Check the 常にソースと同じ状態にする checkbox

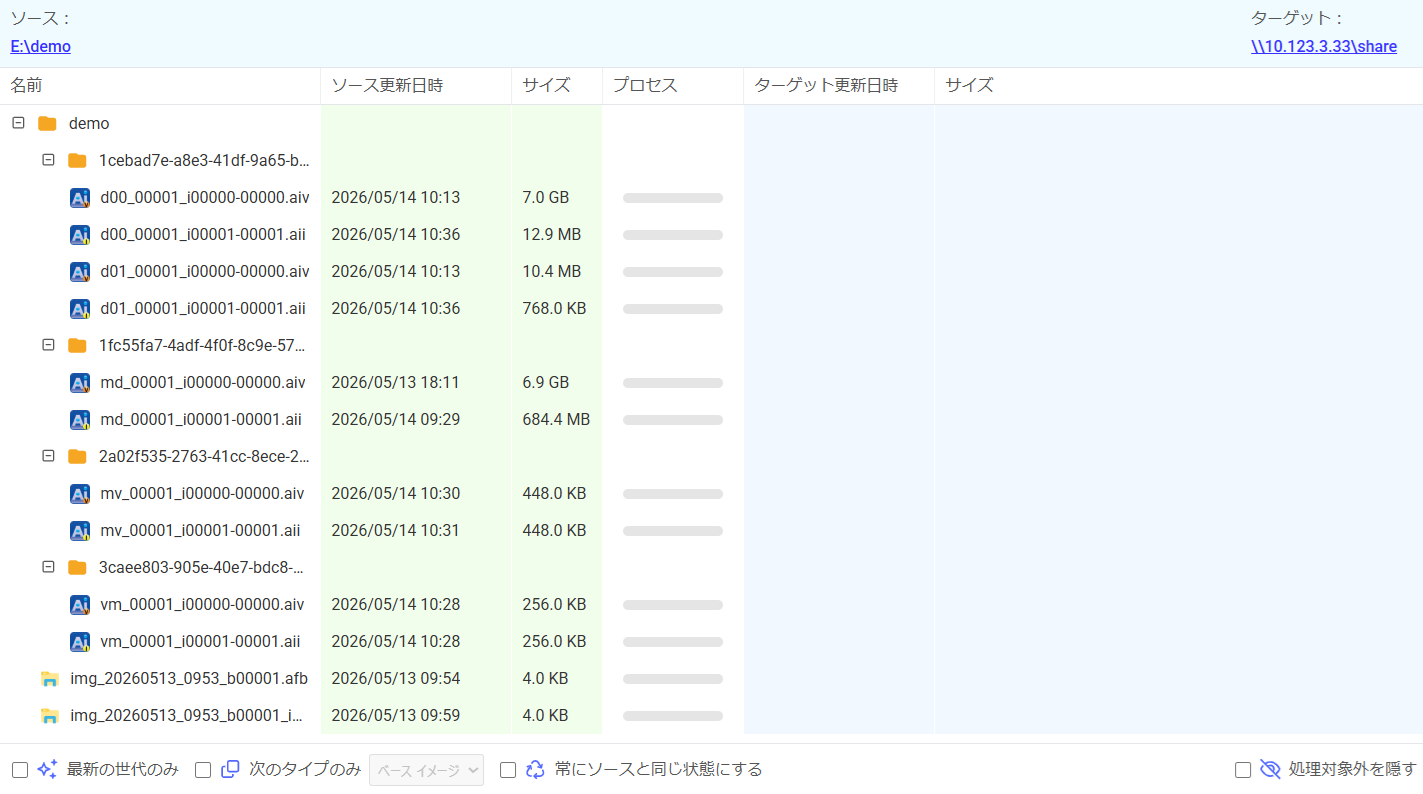pos(508,770)
